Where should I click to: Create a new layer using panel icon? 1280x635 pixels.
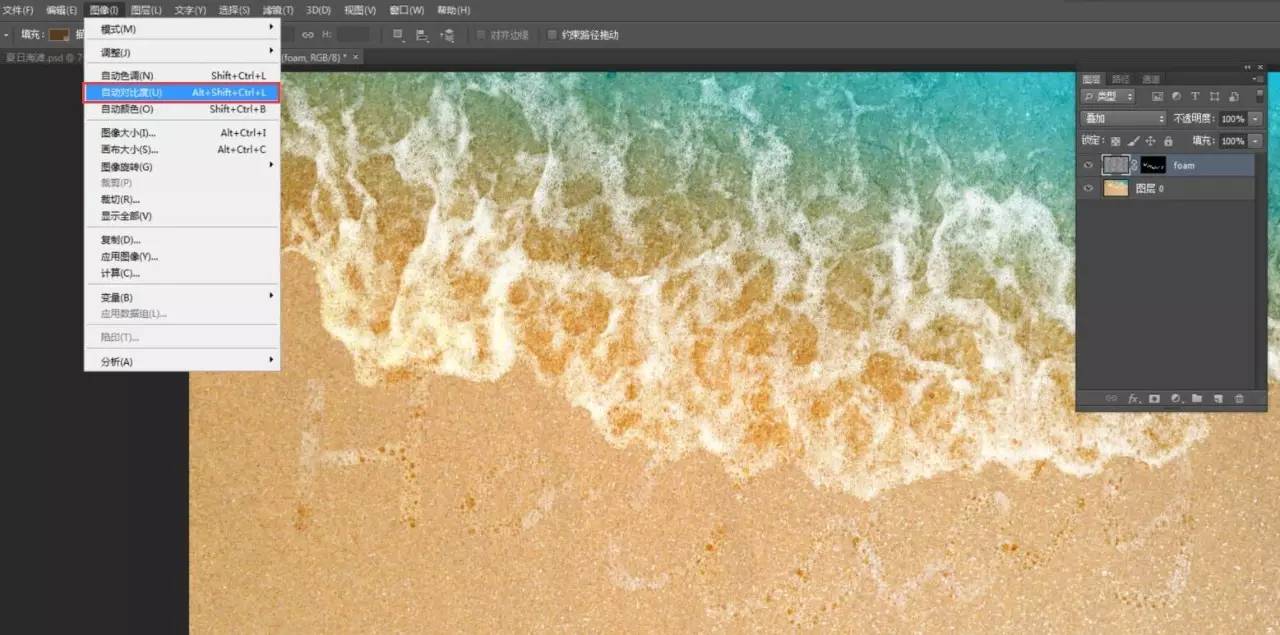pyautogui.click(x=1218, y=398)
